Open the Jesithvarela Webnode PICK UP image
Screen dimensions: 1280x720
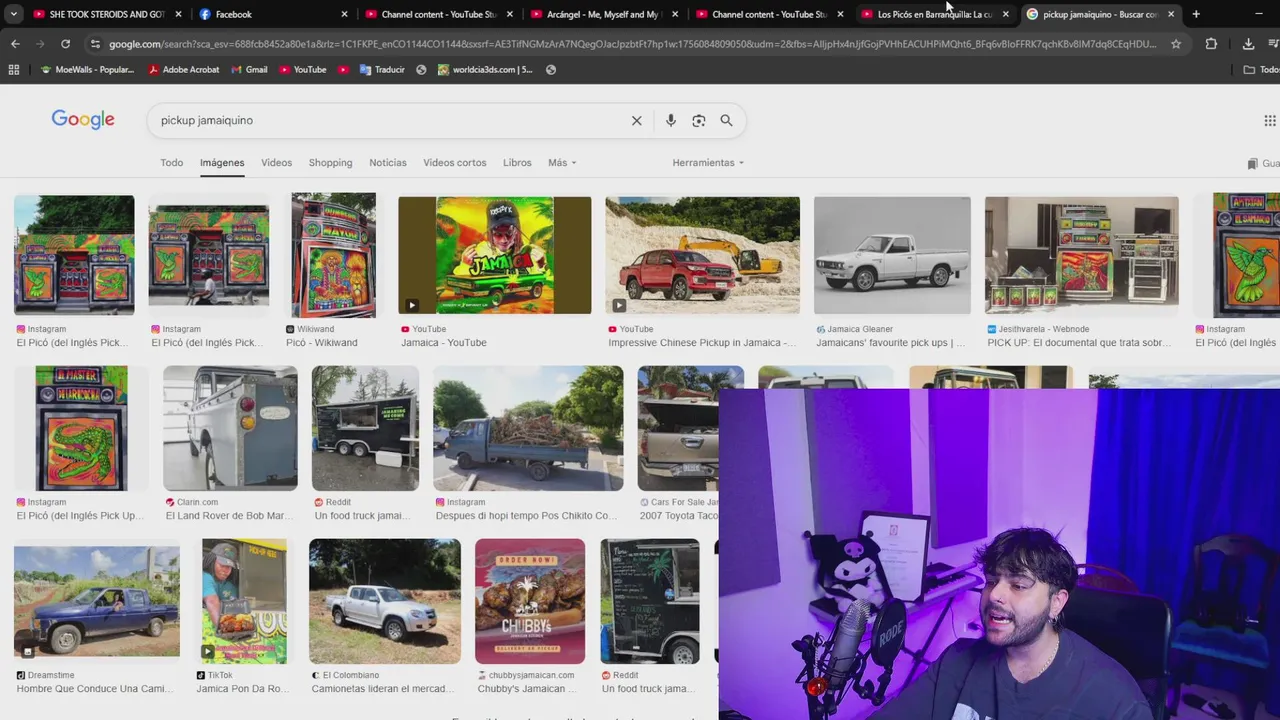(1081, 255)
